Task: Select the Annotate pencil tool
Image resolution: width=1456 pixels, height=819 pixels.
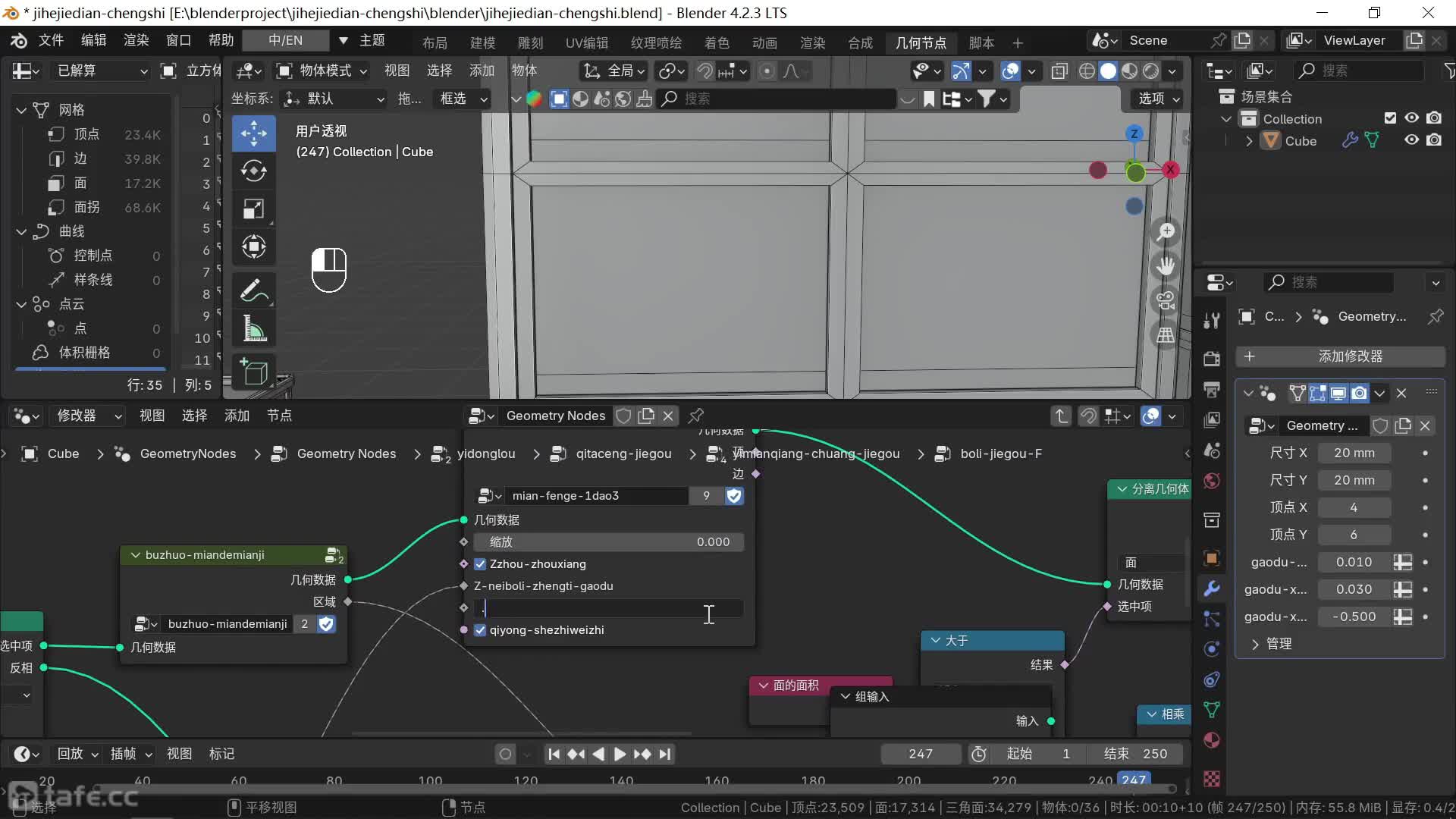Action: (253, 290)
